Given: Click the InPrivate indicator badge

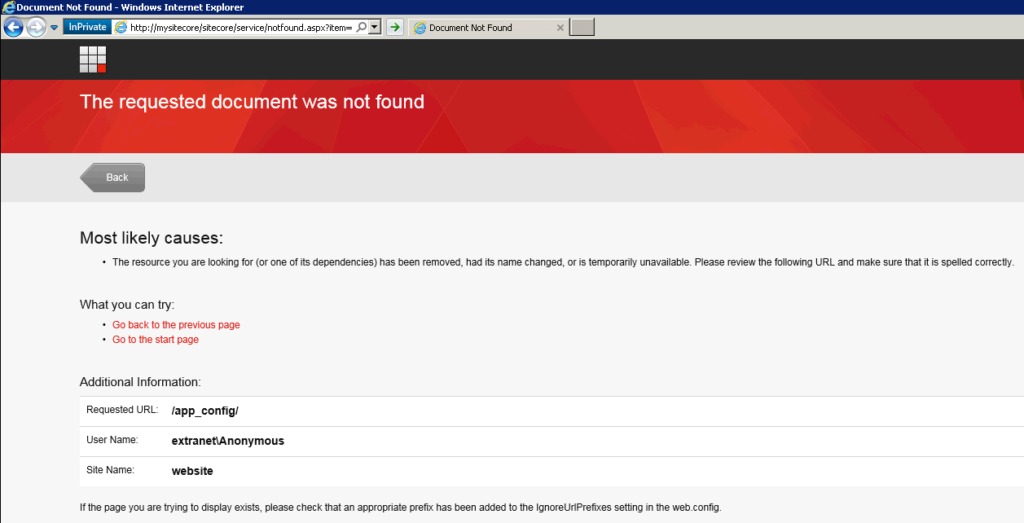Looking at the screenshot, I should [x=87, y=27].
